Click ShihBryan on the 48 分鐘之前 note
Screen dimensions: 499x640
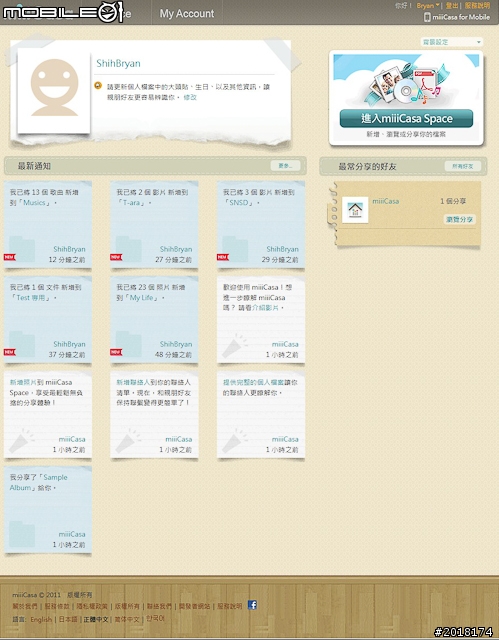pyautogui.click(x=176, y=344)
